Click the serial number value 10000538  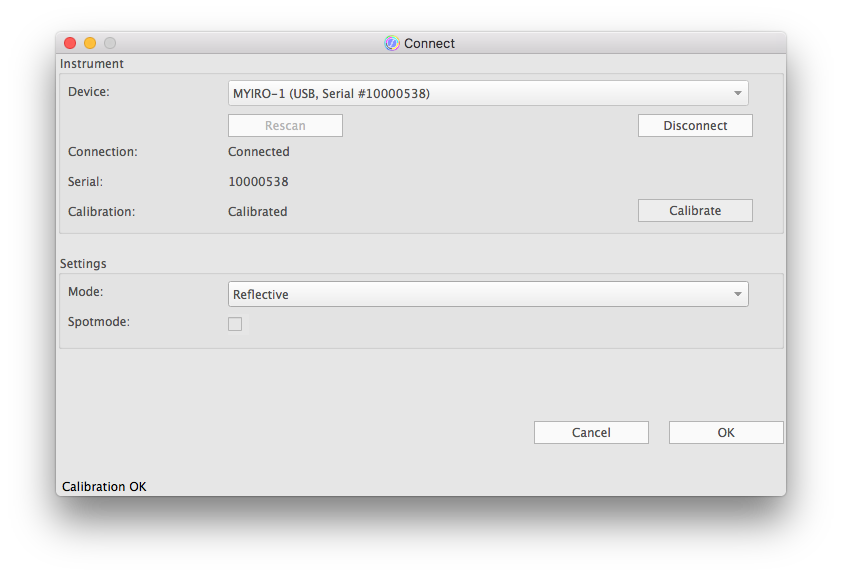[259, 182]
